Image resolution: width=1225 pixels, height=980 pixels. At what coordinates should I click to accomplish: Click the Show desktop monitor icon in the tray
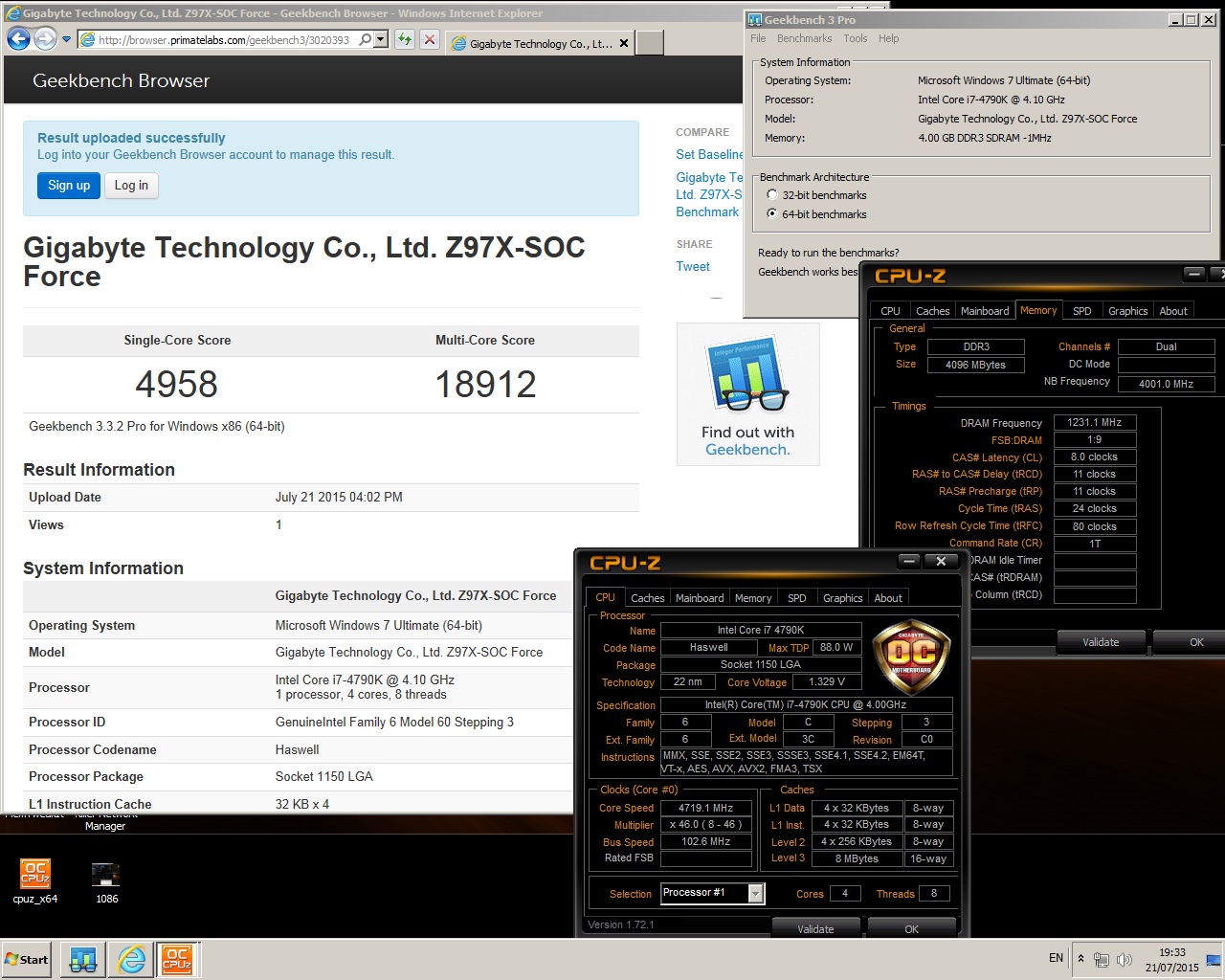(x=1214, y=959)
